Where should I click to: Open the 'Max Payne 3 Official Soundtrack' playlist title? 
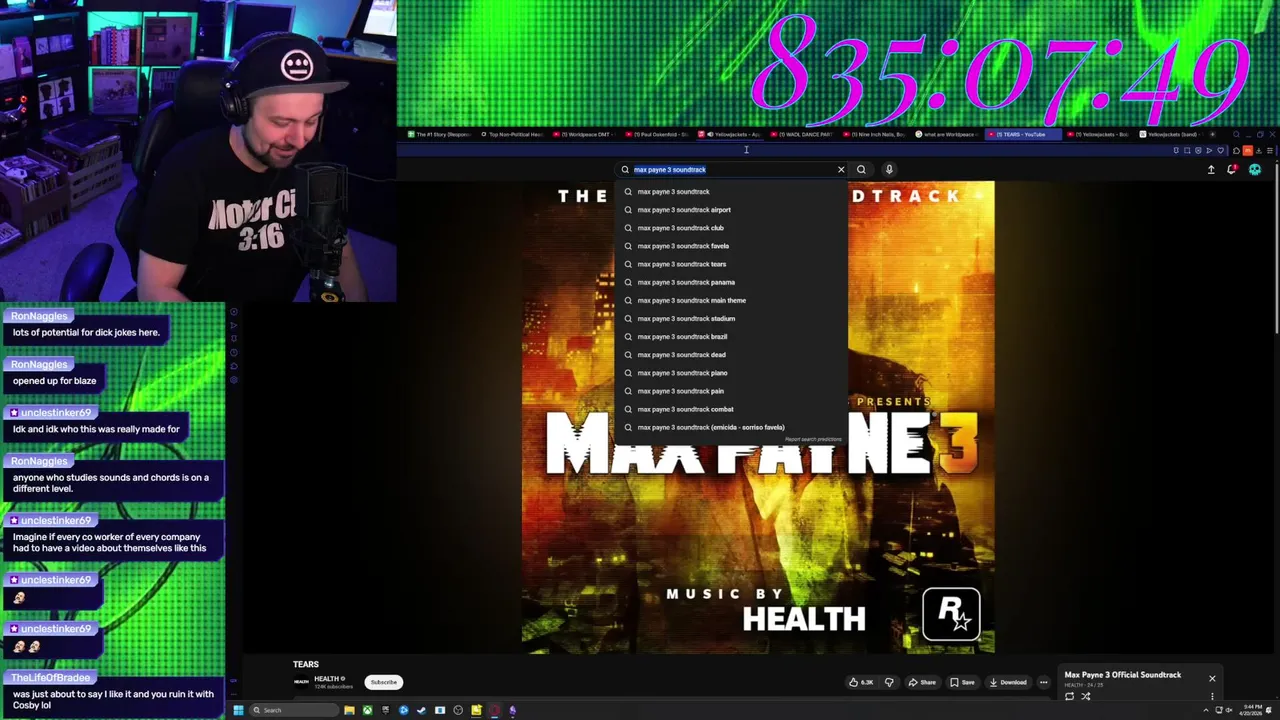pyautogui.click(x=1123, y=675)
